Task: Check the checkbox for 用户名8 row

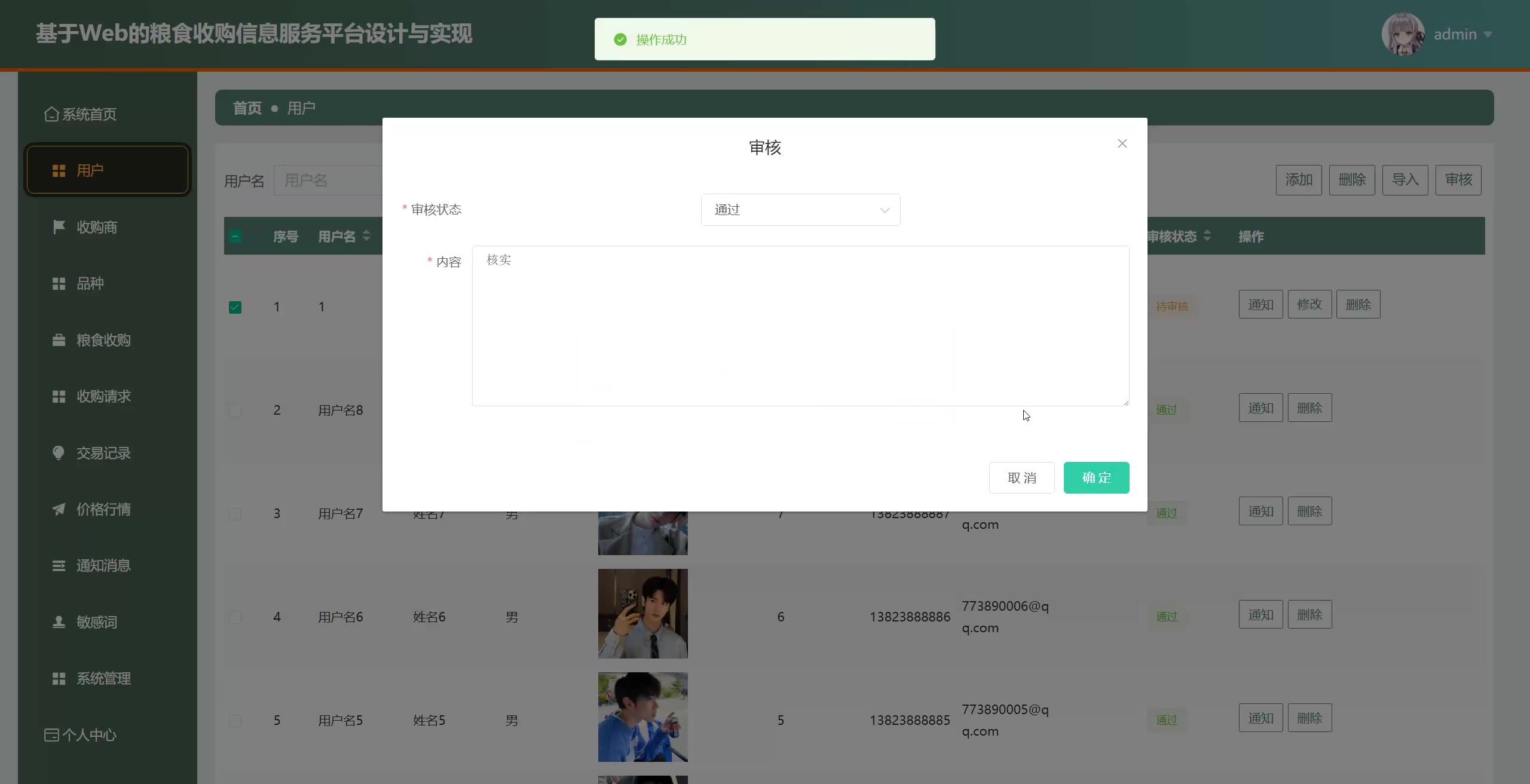Action: point(235,411)
